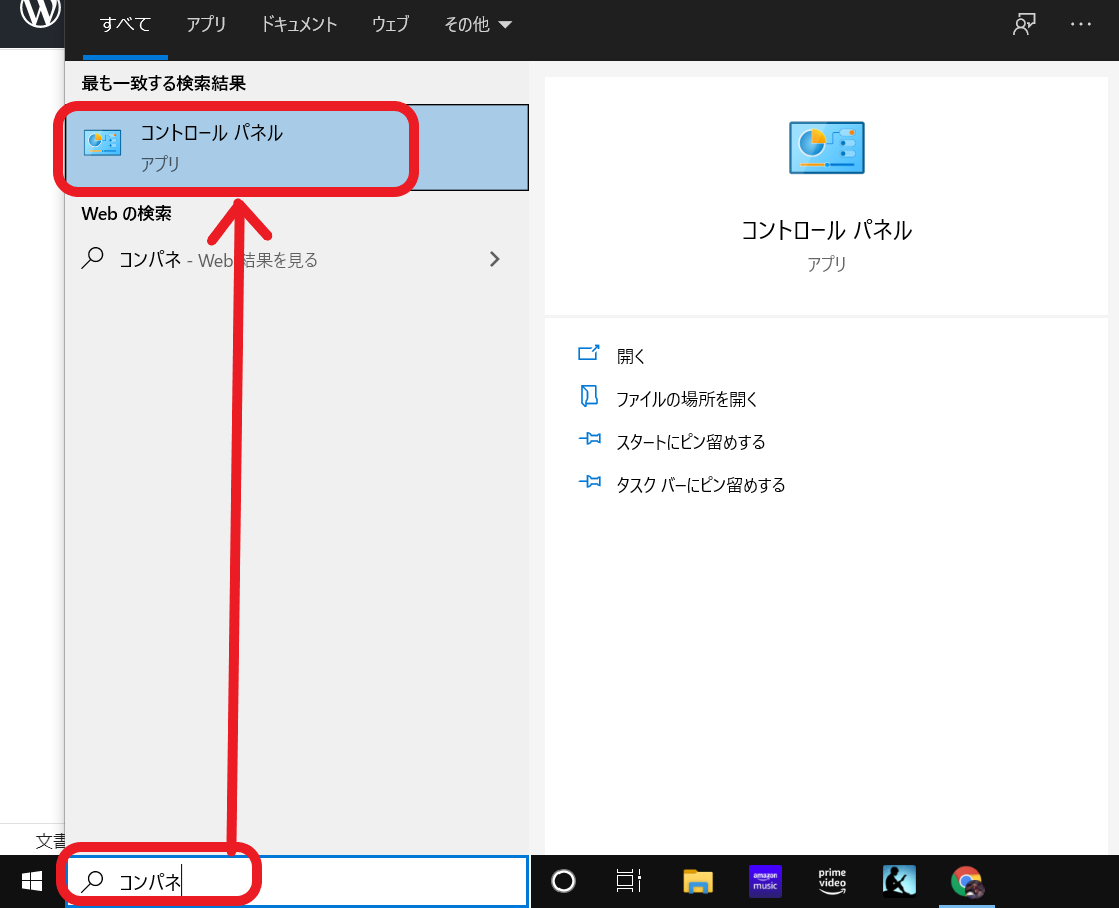The height and width of the screenshot is (908, 1119).
Task: Click the magnifier icon in search box
Action: tap(92, 882)
